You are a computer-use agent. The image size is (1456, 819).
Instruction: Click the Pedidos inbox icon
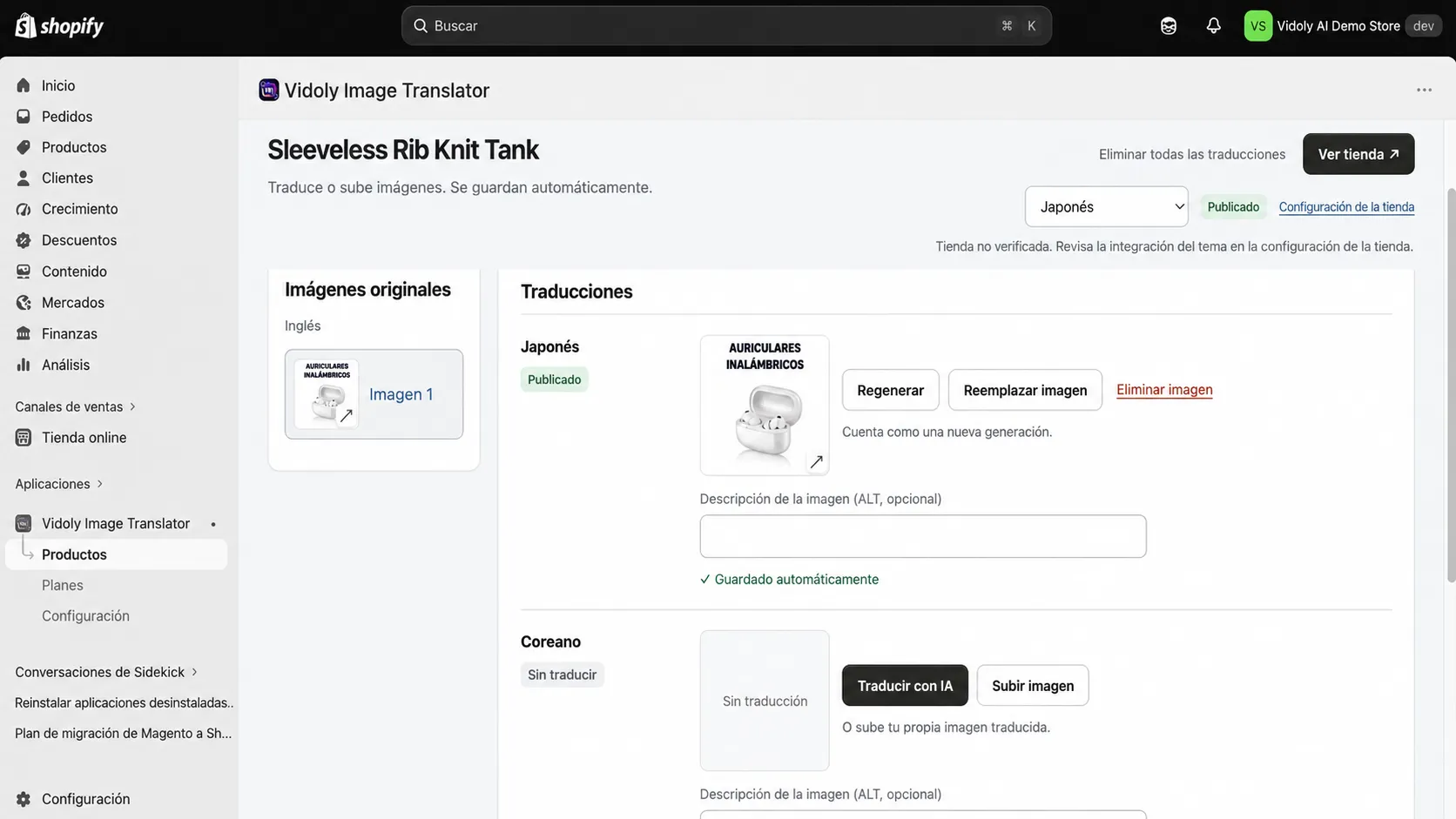24,117
